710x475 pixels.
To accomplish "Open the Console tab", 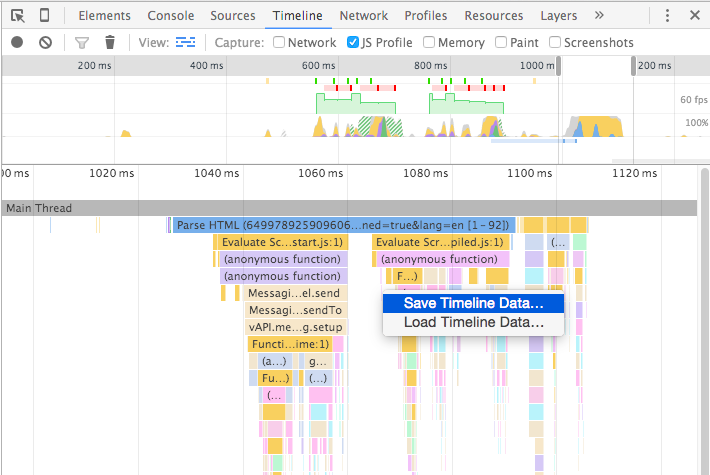I will click(x=171, y=16).
